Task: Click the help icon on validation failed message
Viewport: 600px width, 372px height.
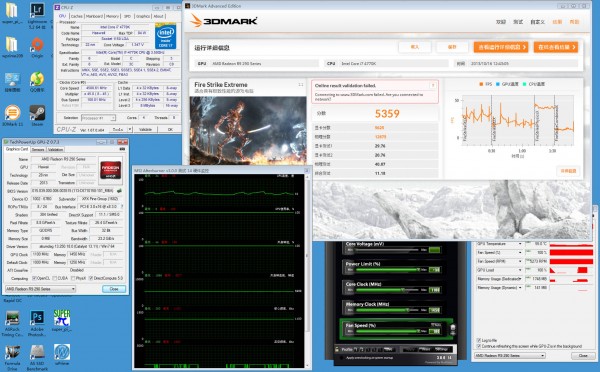Action: click(433, 85)
